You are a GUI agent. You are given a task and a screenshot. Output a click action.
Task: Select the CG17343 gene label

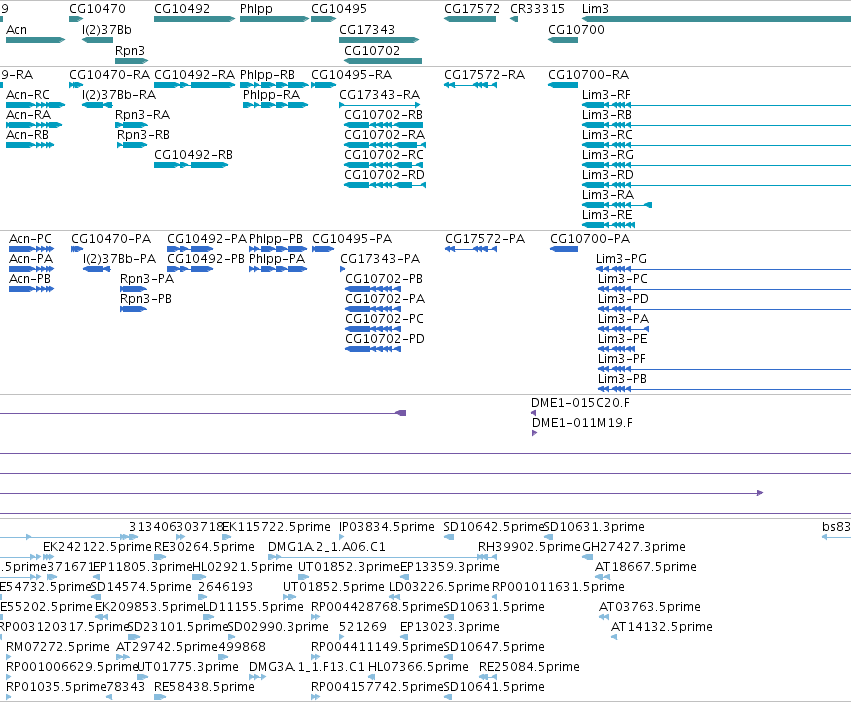click(x=367, y=30)
